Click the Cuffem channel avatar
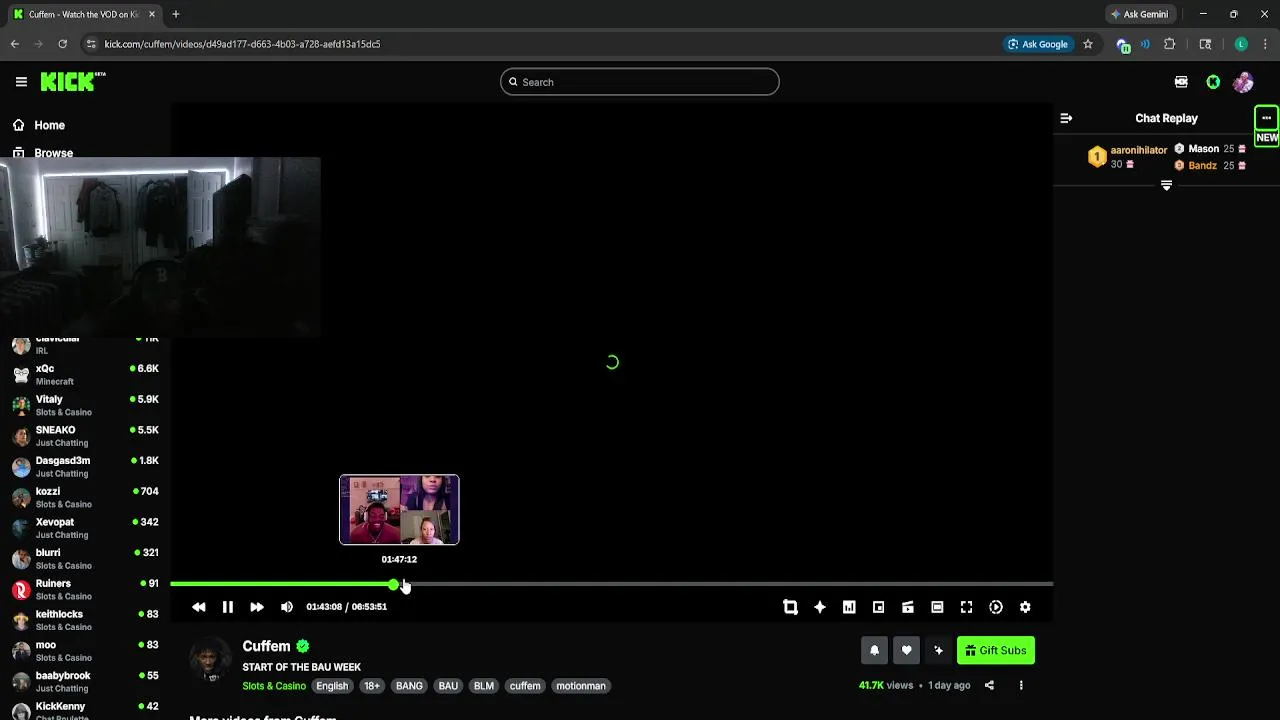This screenshot has width=1280, height=720. (x=211, y=660)
